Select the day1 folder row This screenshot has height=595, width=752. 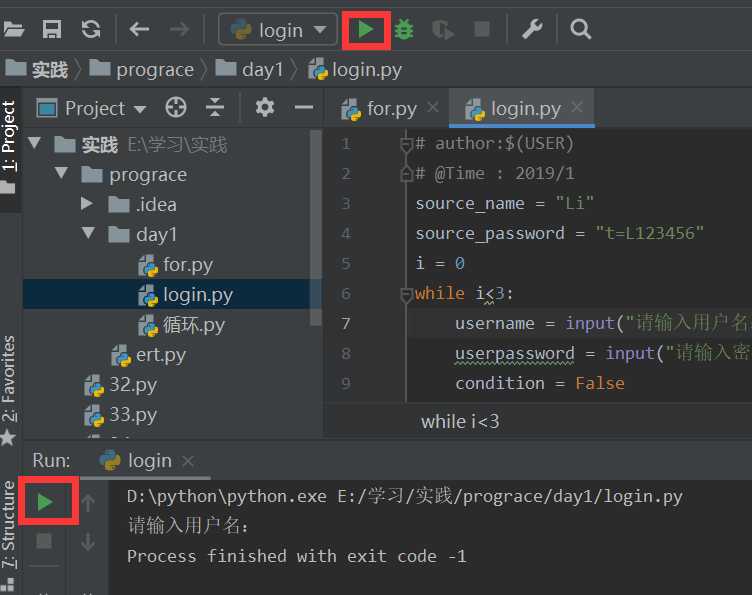point(142,235)
